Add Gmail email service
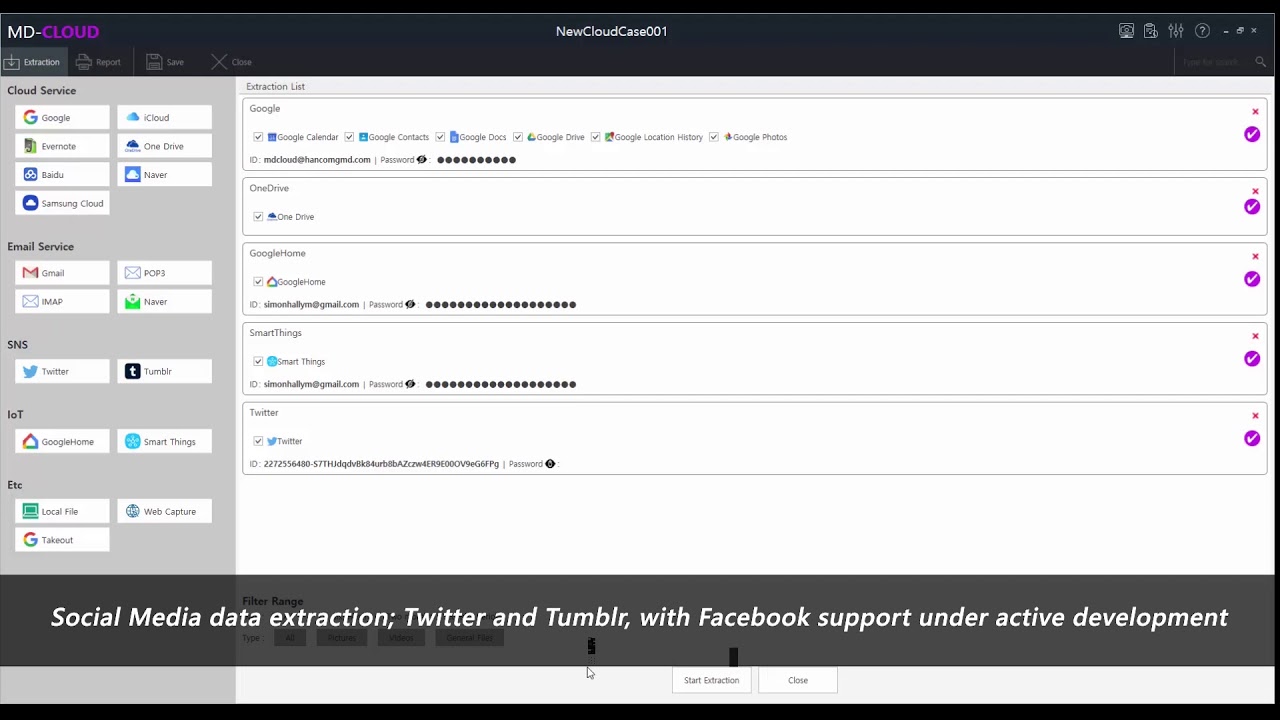The width and height of the screenshot is (1280, 720). point(62,273)
